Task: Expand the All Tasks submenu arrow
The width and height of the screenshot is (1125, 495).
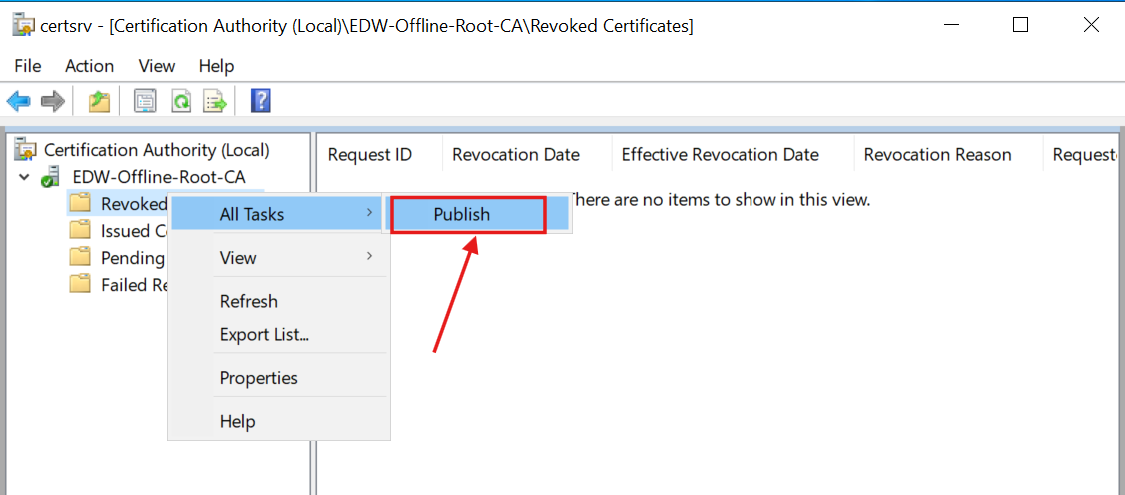Action: point(369,213)
